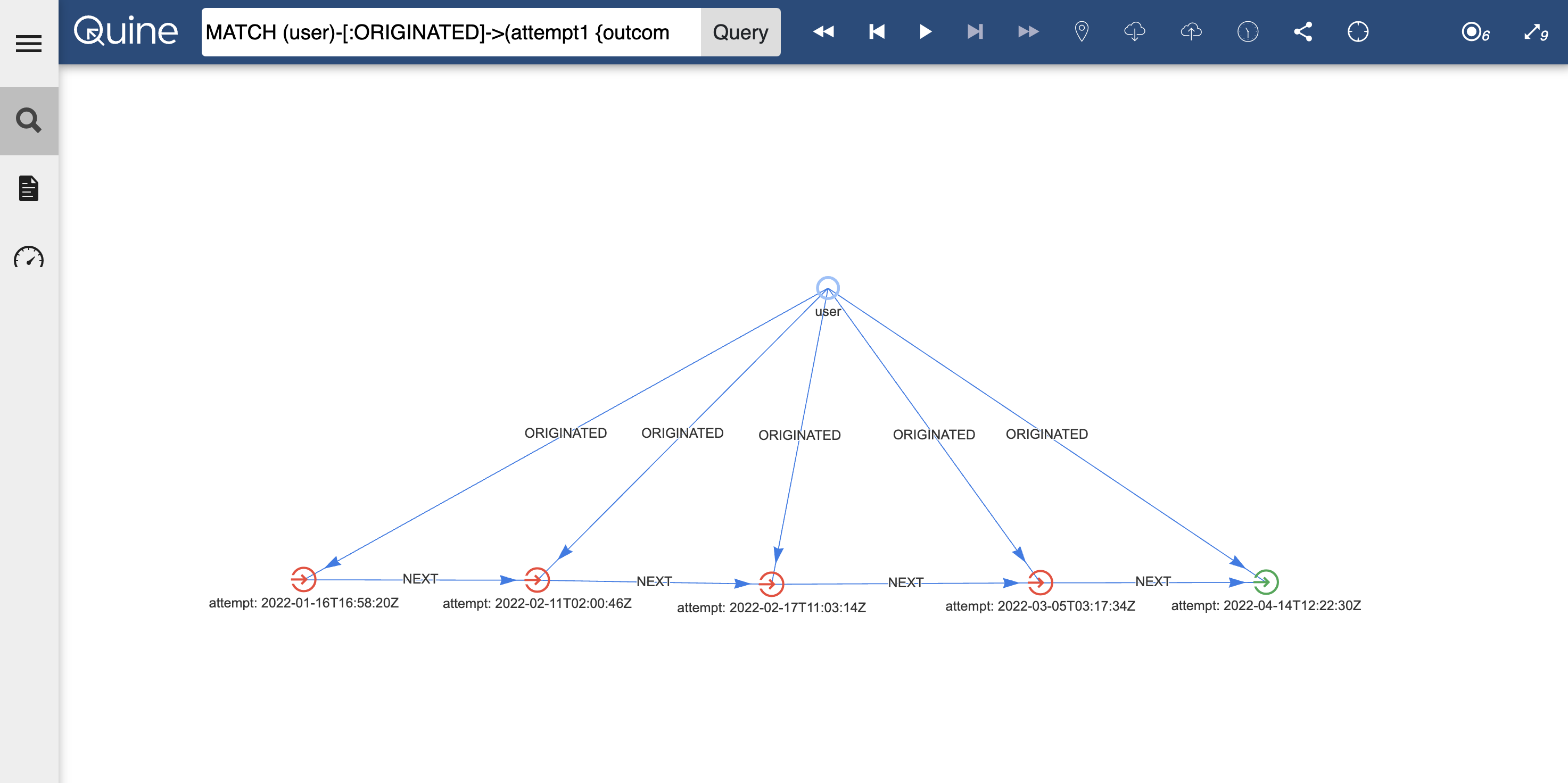Click the recenter crosshair icon
Image resolution: width=1568 pixels, height=783 pixels.
click(1357, 31)
